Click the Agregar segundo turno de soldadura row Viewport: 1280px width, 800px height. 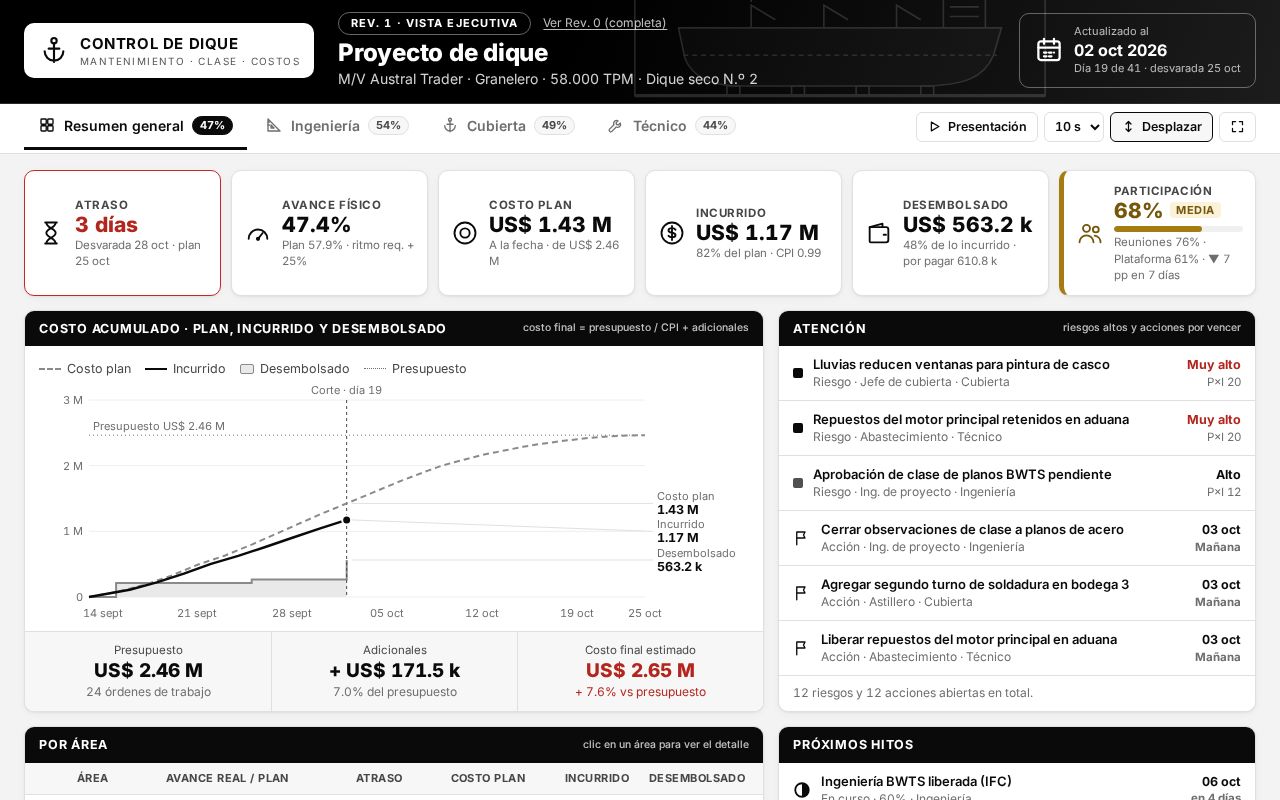pos(1017,593)
